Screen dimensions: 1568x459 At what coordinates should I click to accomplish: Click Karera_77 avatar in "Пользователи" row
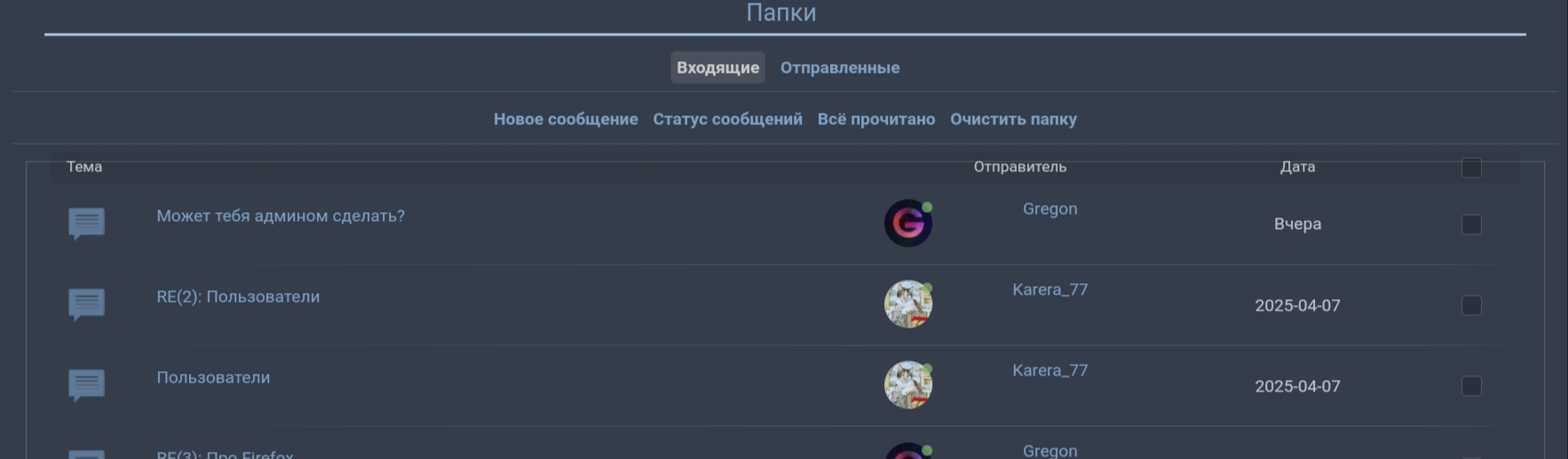907,384
